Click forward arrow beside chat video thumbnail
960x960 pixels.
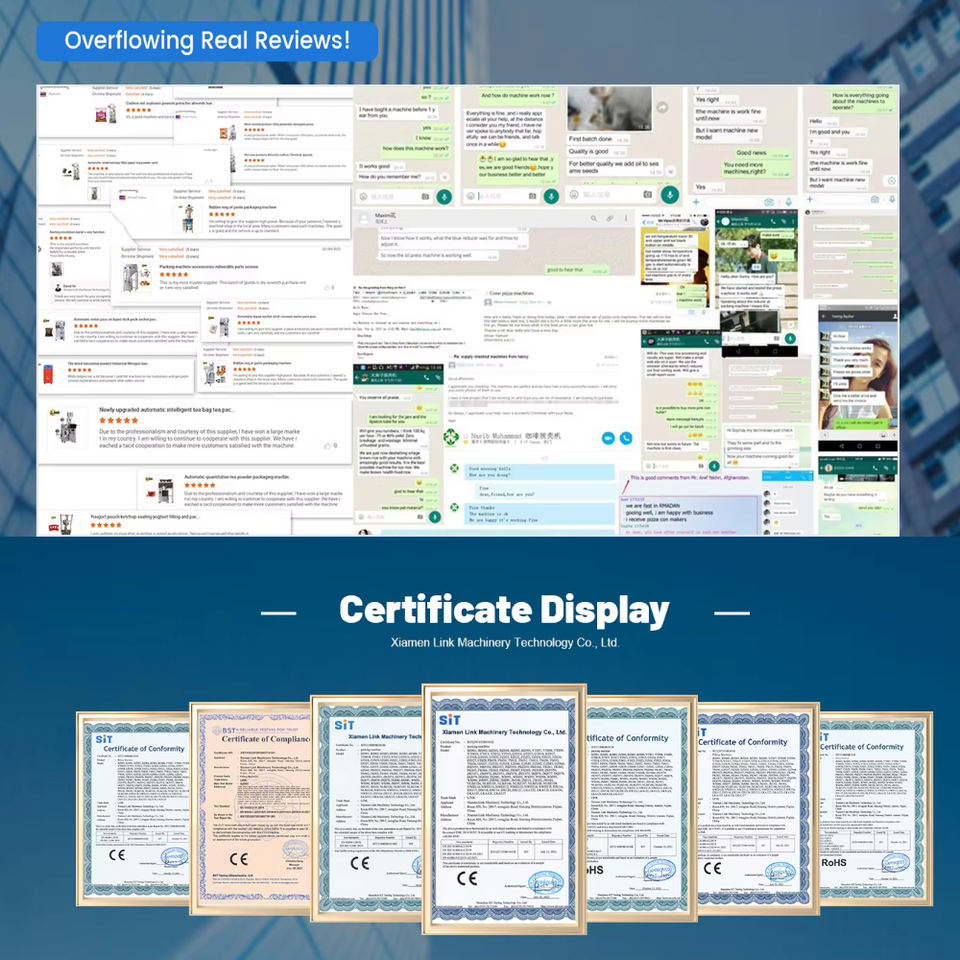[x=662, y=108]
